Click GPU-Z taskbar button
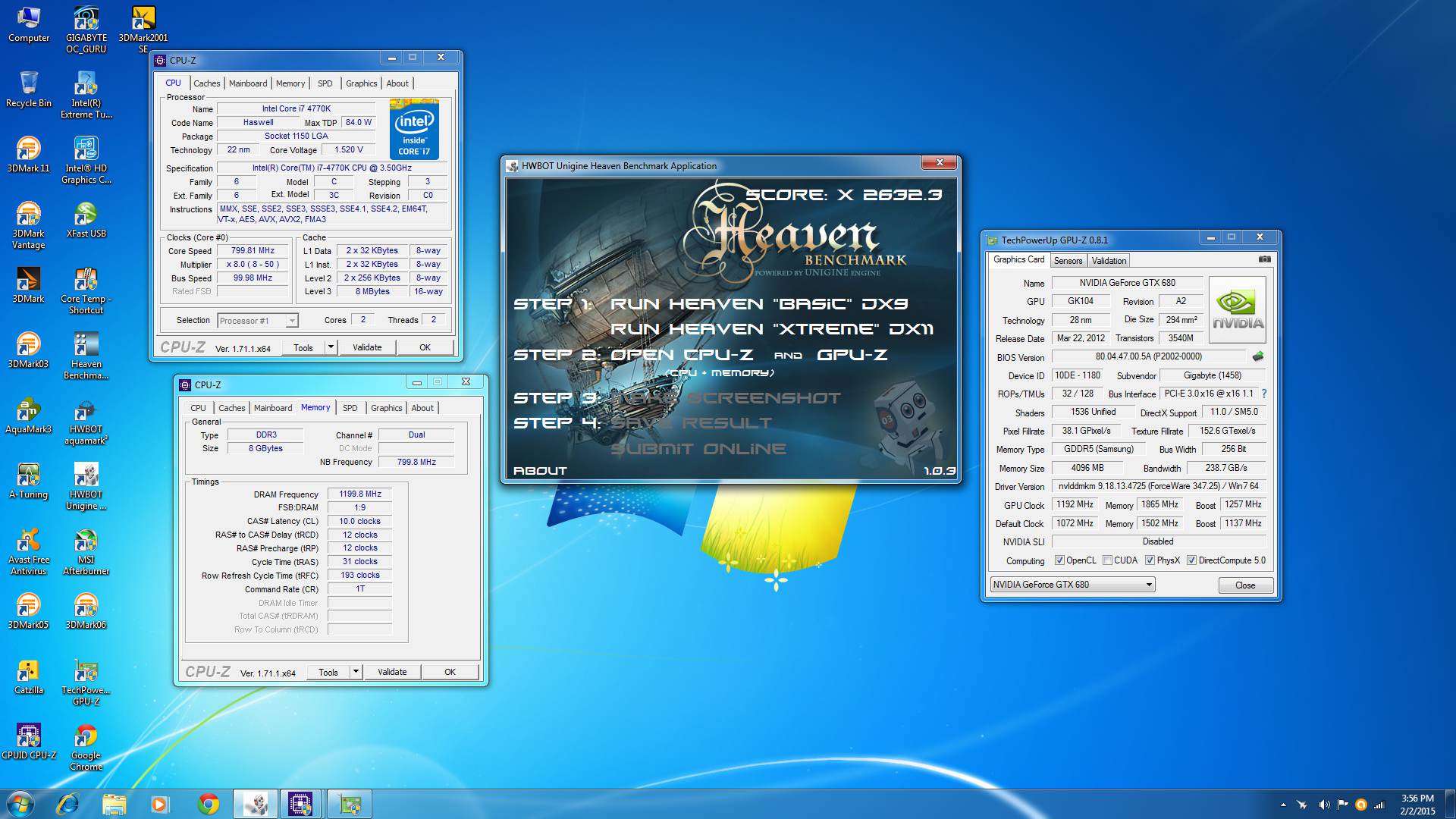Viewport: 1456px width, 819px height. pyautogui.click(x=349, y=804)
